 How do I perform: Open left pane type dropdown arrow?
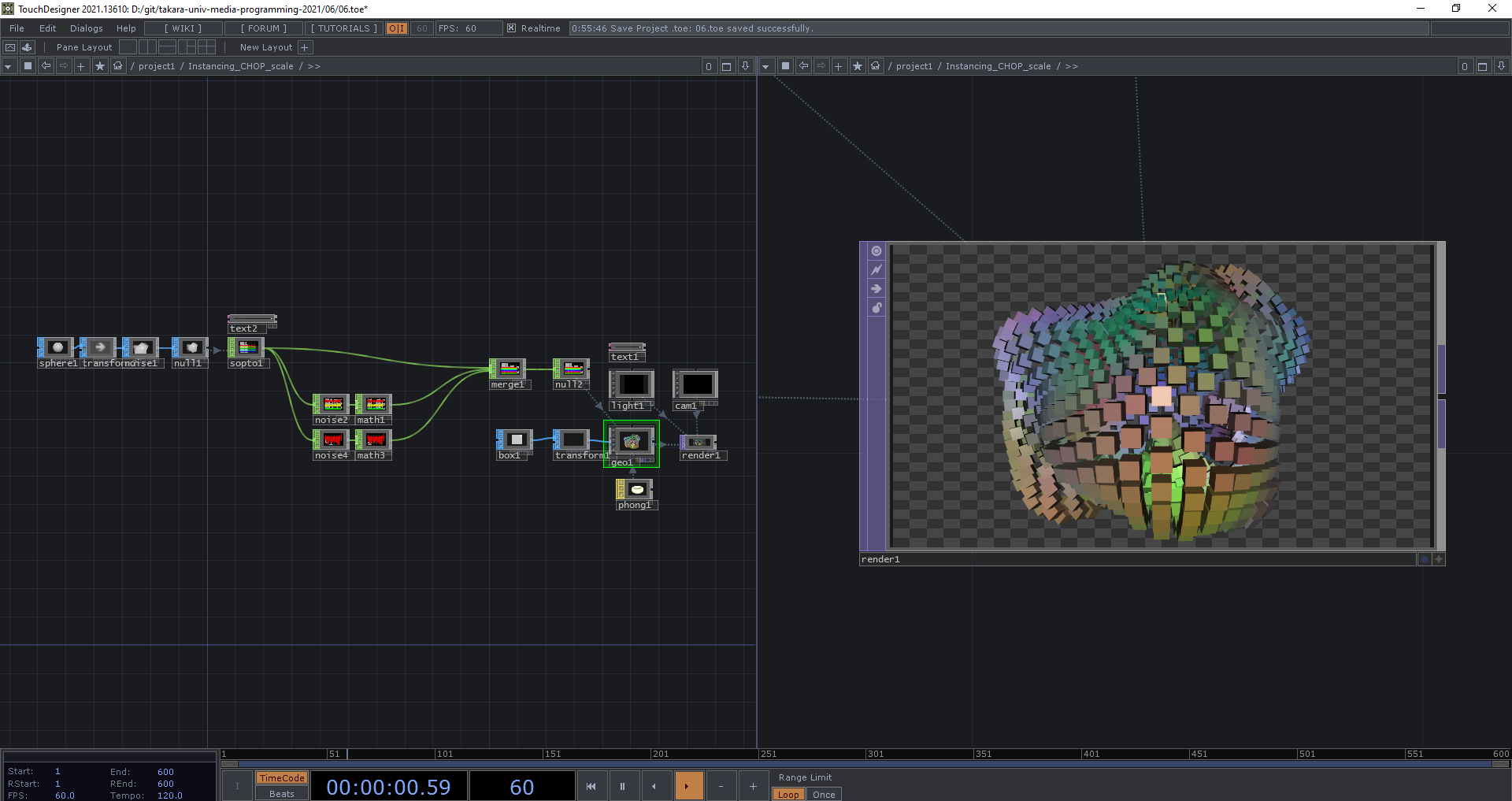pyautogui.click(x=8, y=66)
